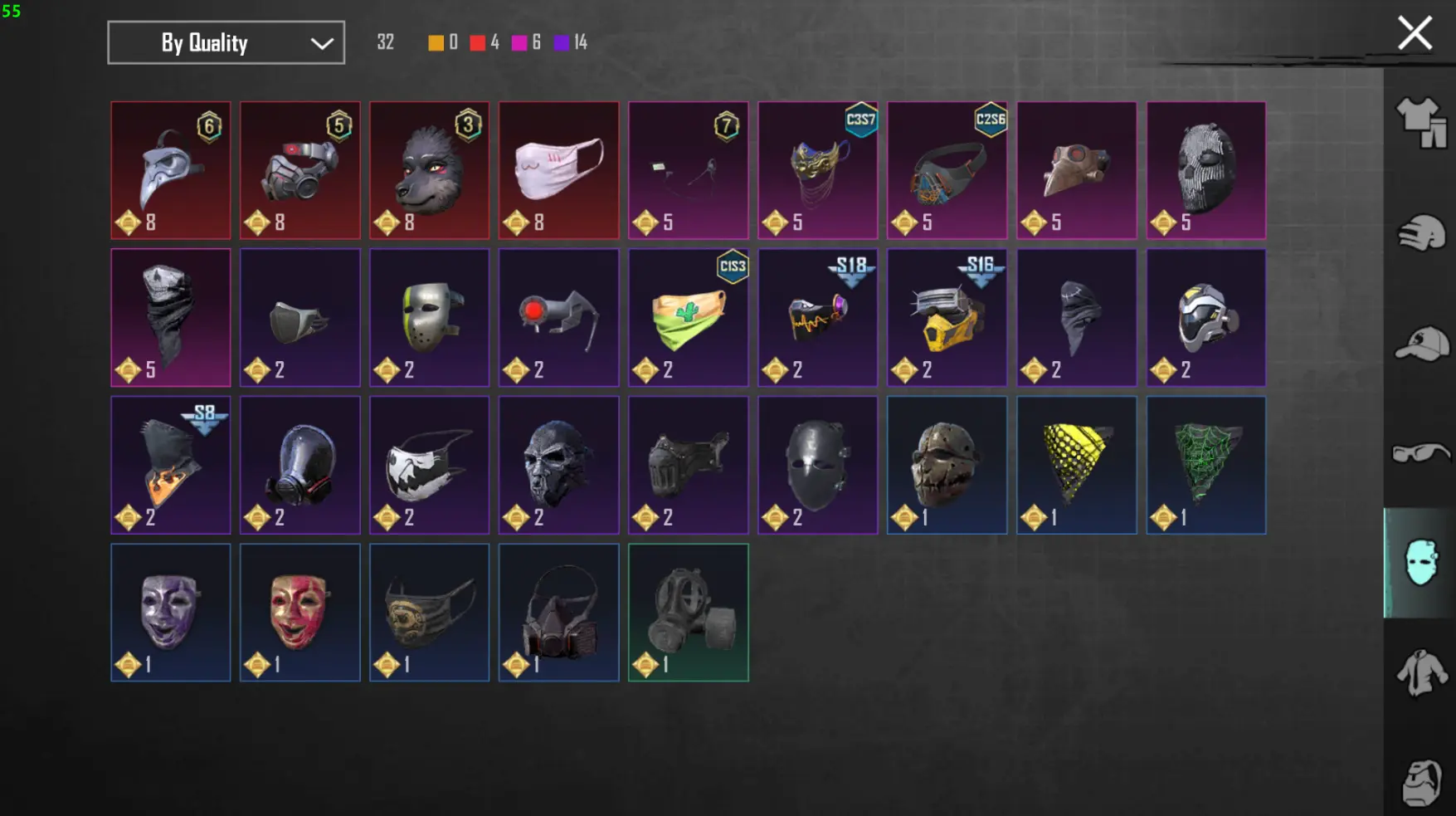Select the helmet category icon
Viewport: 1456px width, 816px height.
(1421, 233)
